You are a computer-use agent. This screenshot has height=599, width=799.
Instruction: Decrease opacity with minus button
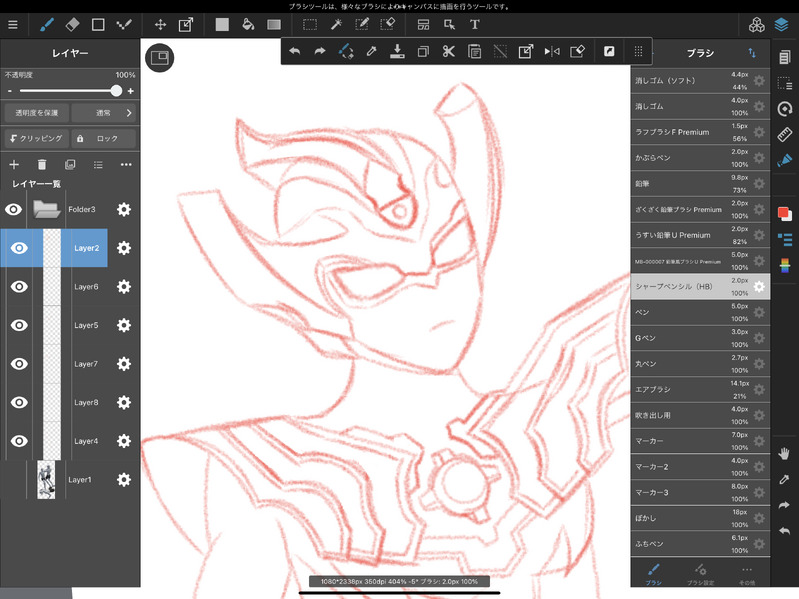click(10, 91)
